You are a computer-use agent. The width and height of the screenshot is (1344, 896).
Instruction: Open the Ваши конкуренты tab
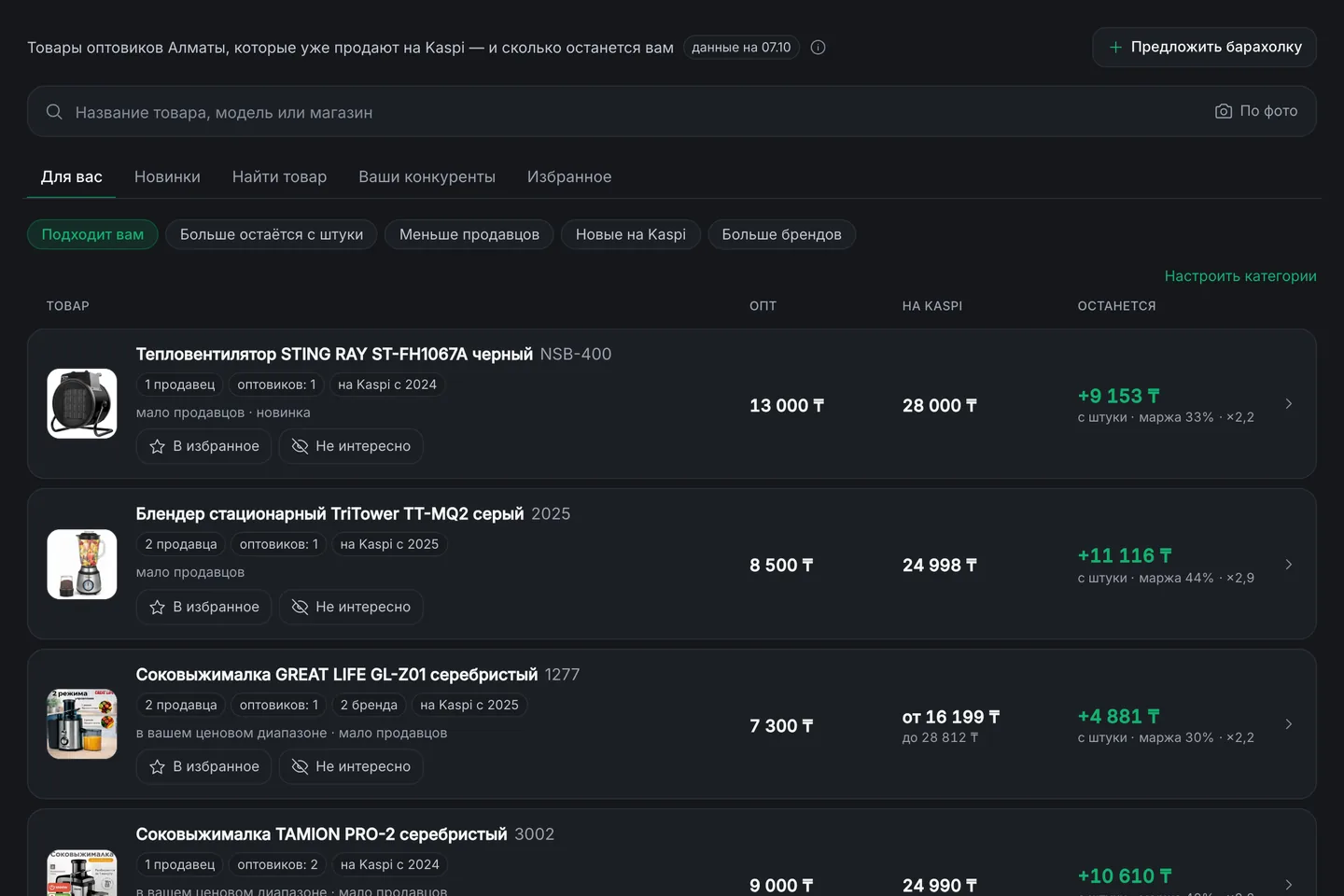[x=427, y=176]
